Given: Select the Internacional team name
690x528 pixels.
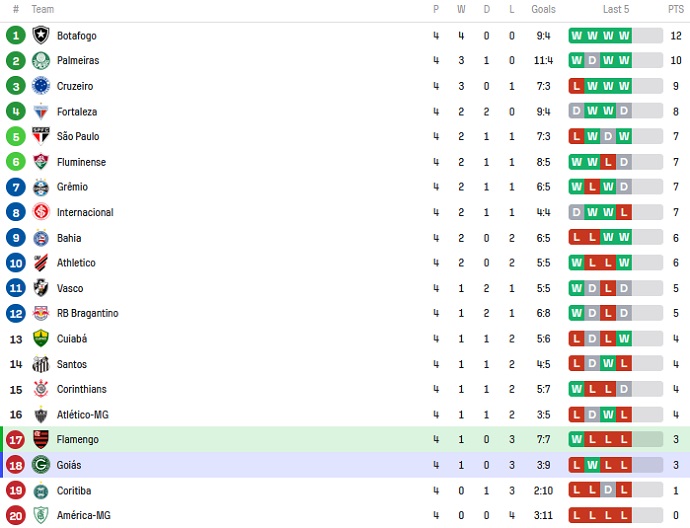Looking at the screenshot, I should [85, 212].
